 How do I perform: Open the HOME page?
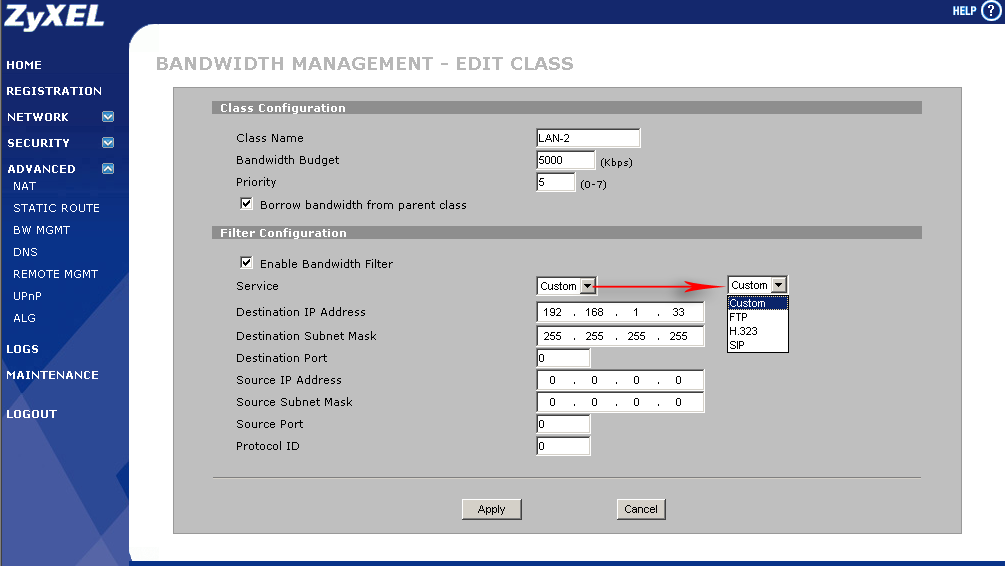[x=24, y=65]
